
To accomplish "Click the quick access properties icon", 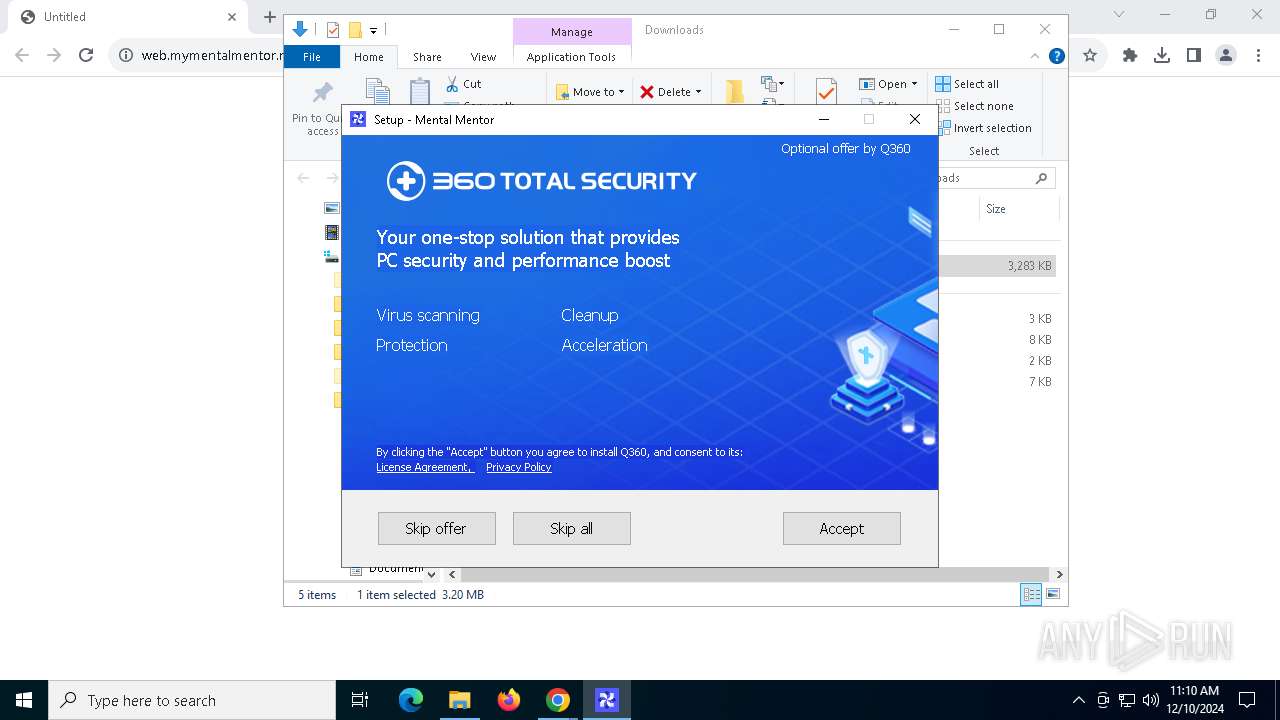I will (333, 30).
